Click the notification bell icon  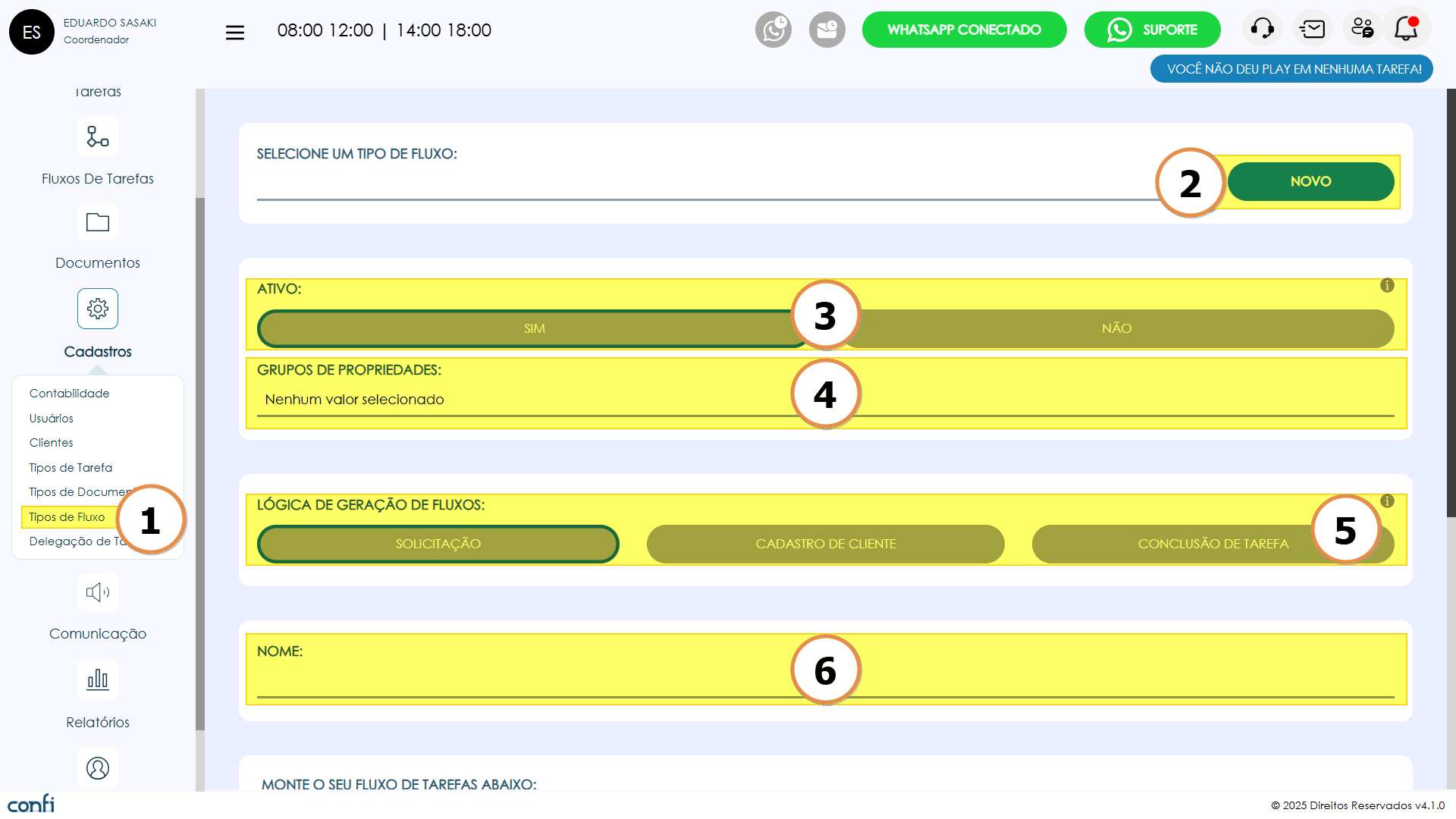coord(1406,29)
